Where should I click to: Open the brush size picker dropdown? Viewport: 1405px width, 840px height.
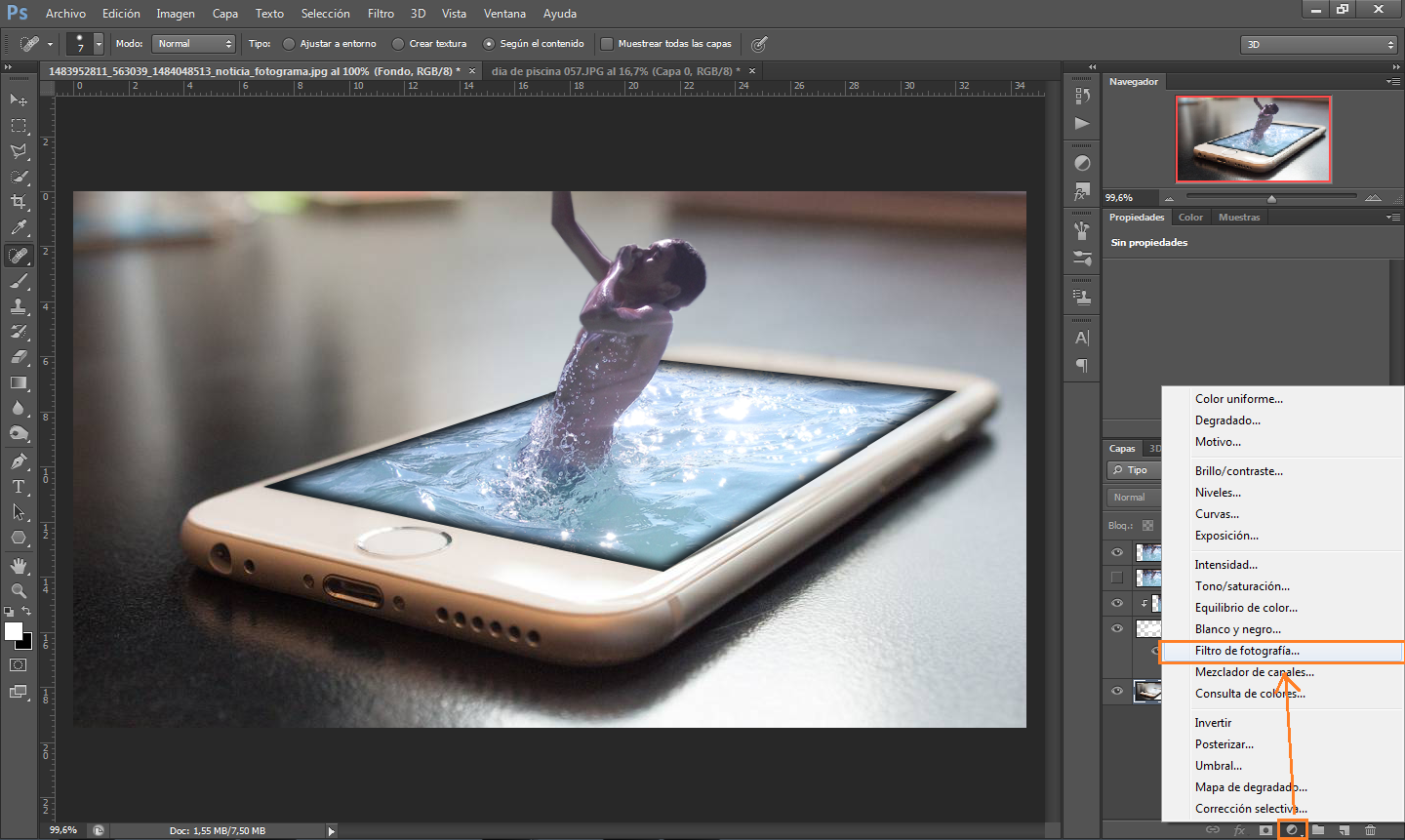98,44
